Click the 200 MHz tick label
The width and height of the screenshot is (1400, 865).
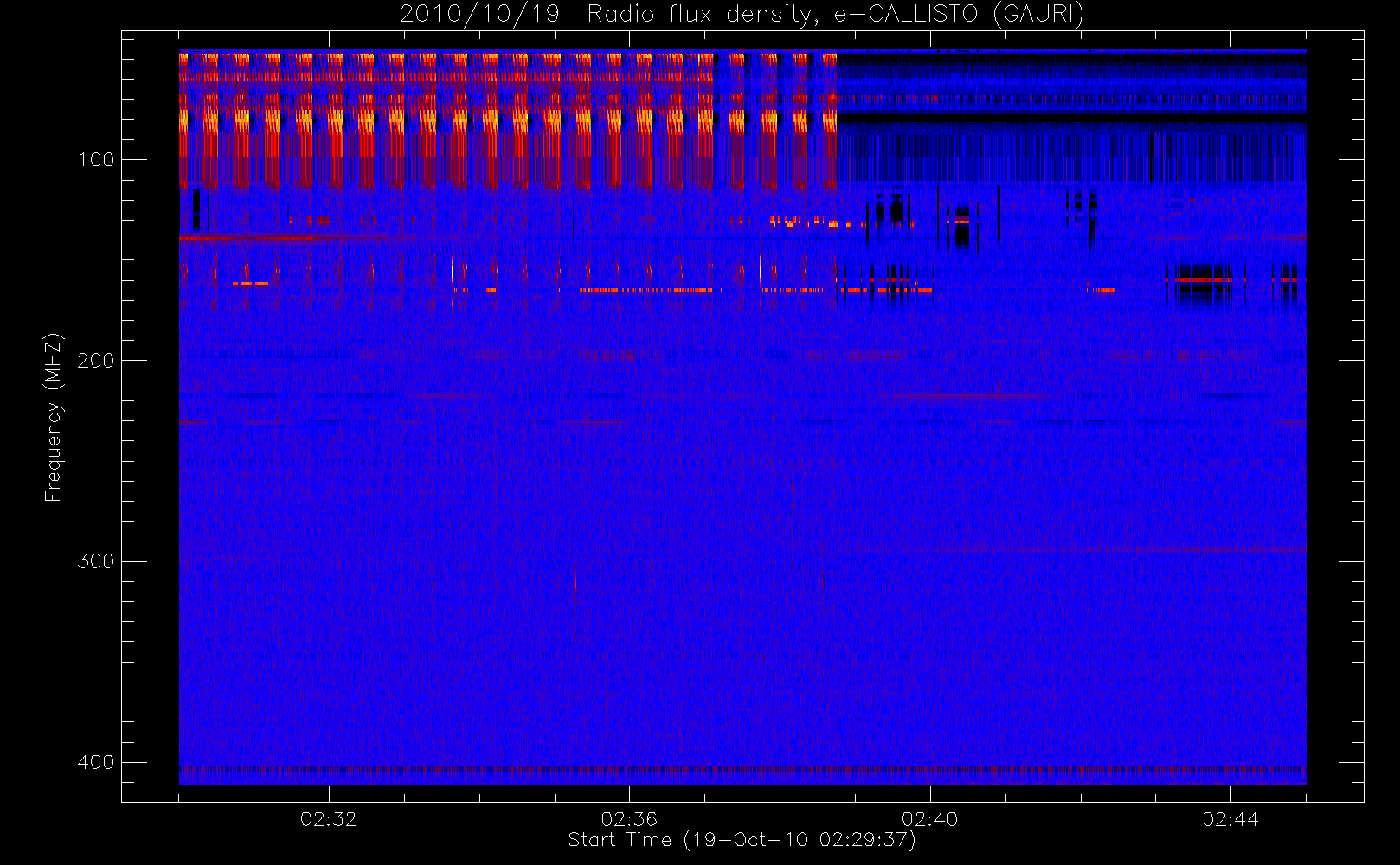pyautogui.click(x=95, y=361)
